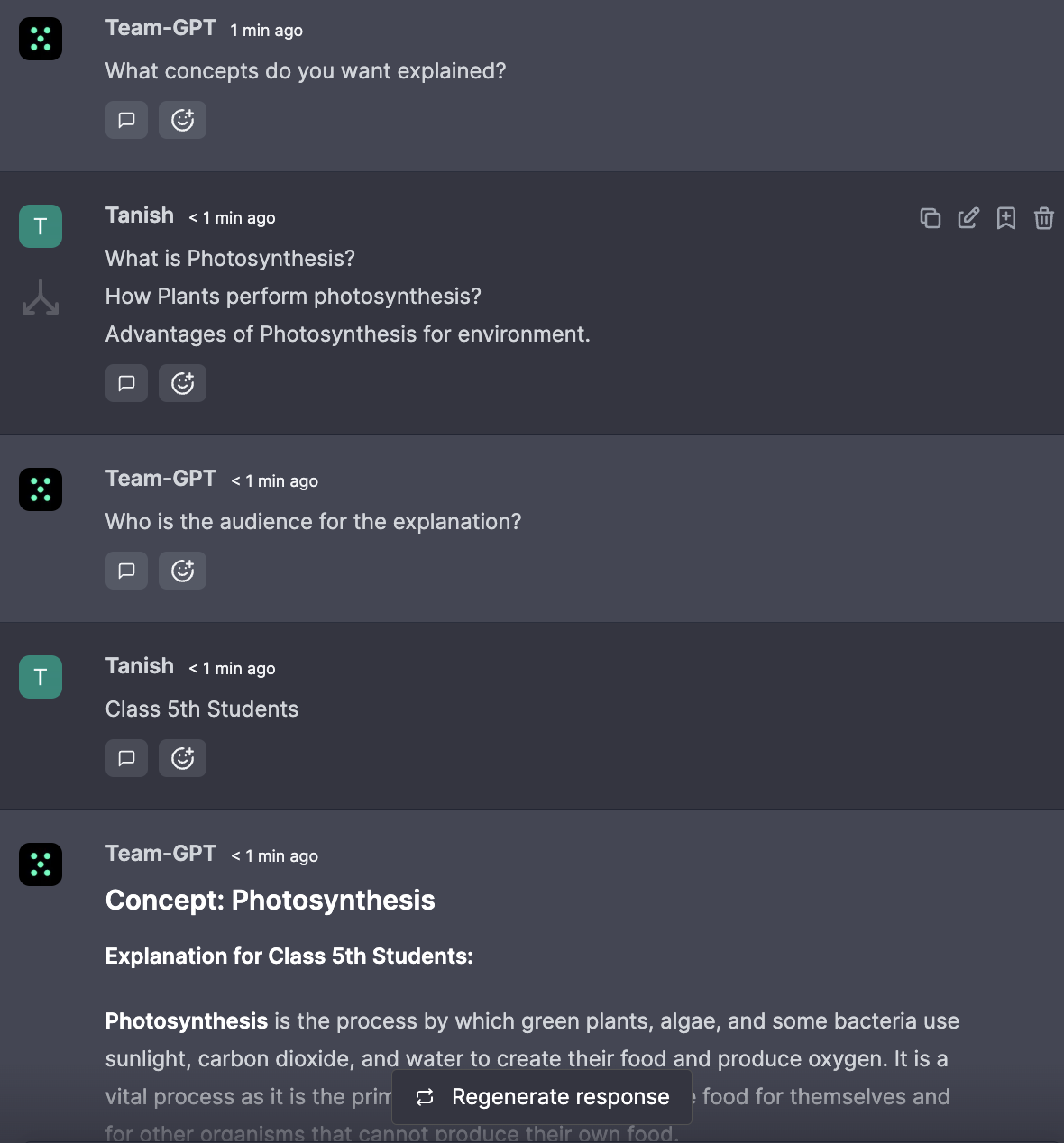Click Team-GPT avatar beside Concept: Photosynthesis response
Image resolution: width=1064 pixels, height=1143 pixels.
pyautogui.click(x=41, y=864)
